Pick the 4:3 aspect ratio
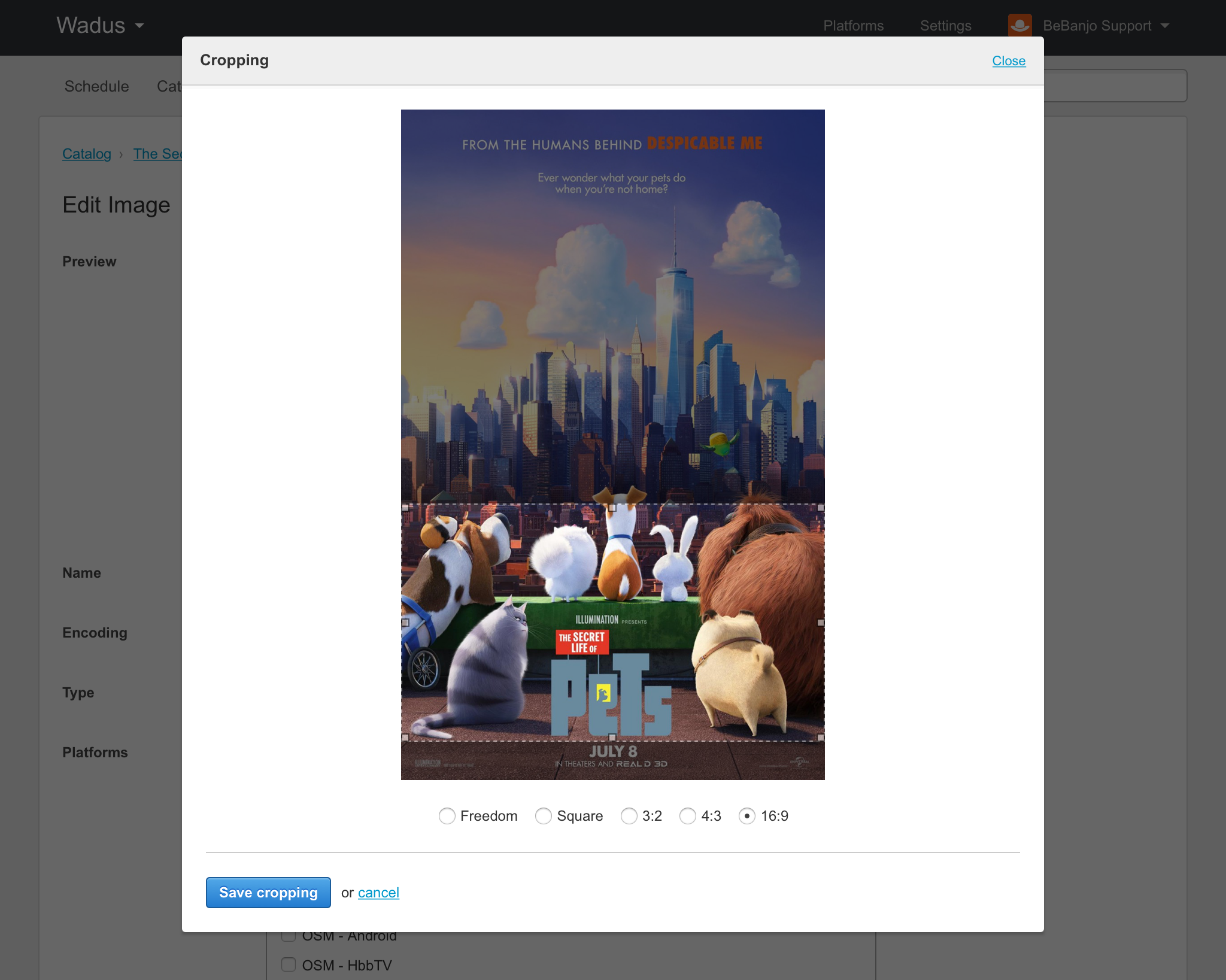 click(687, 816)
